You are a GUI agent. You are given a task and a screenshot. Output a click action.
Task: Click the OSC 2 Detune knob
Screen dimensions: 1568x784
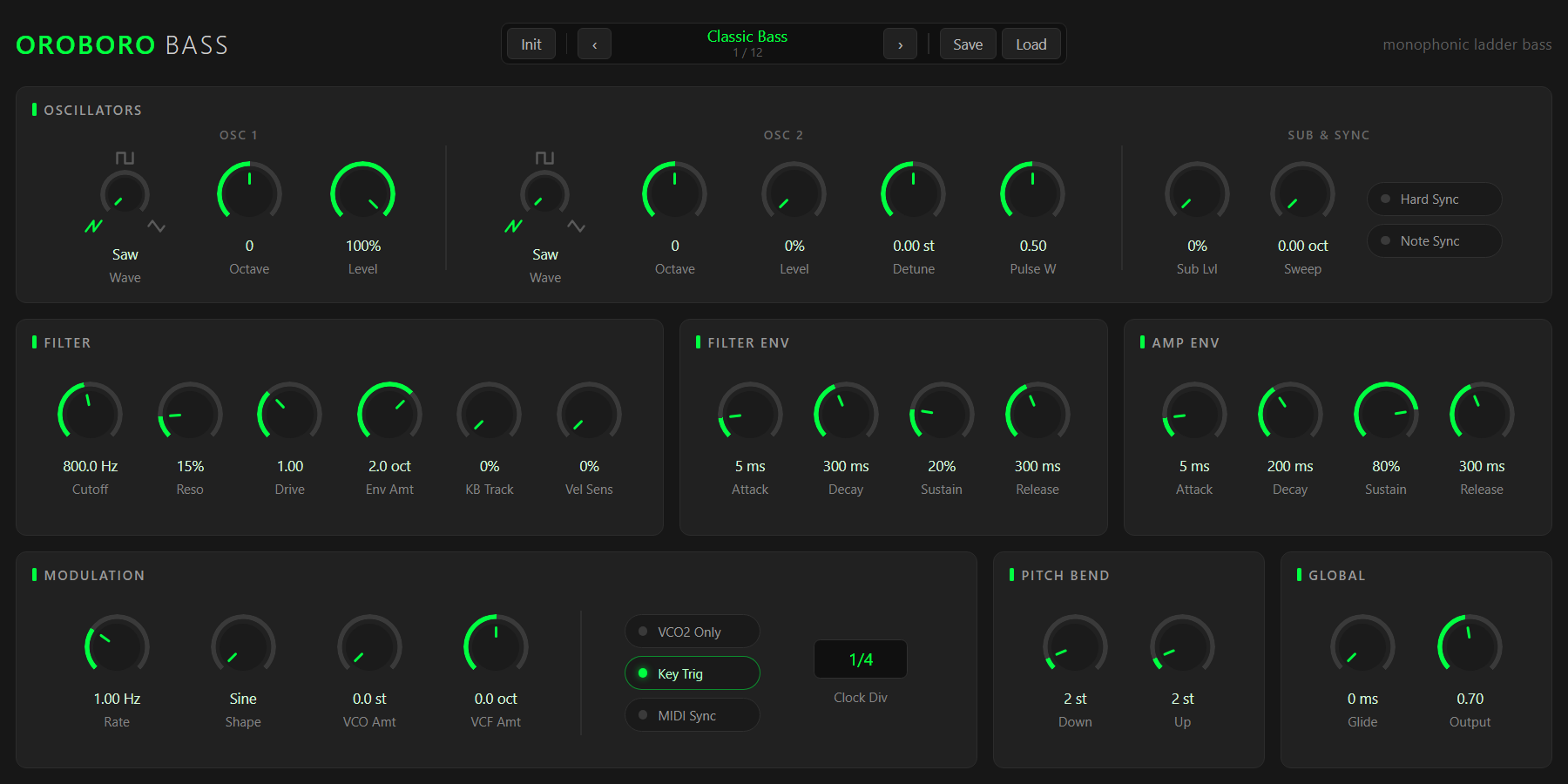click(913, 193)
